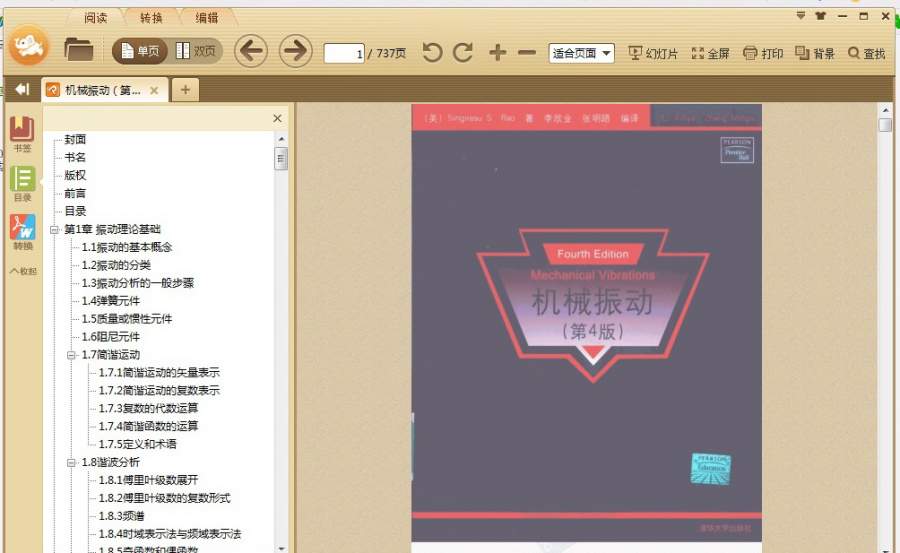Viewport: 900px width, 553px height.
Task: Open a file with the folder icon
Action: 79,50
